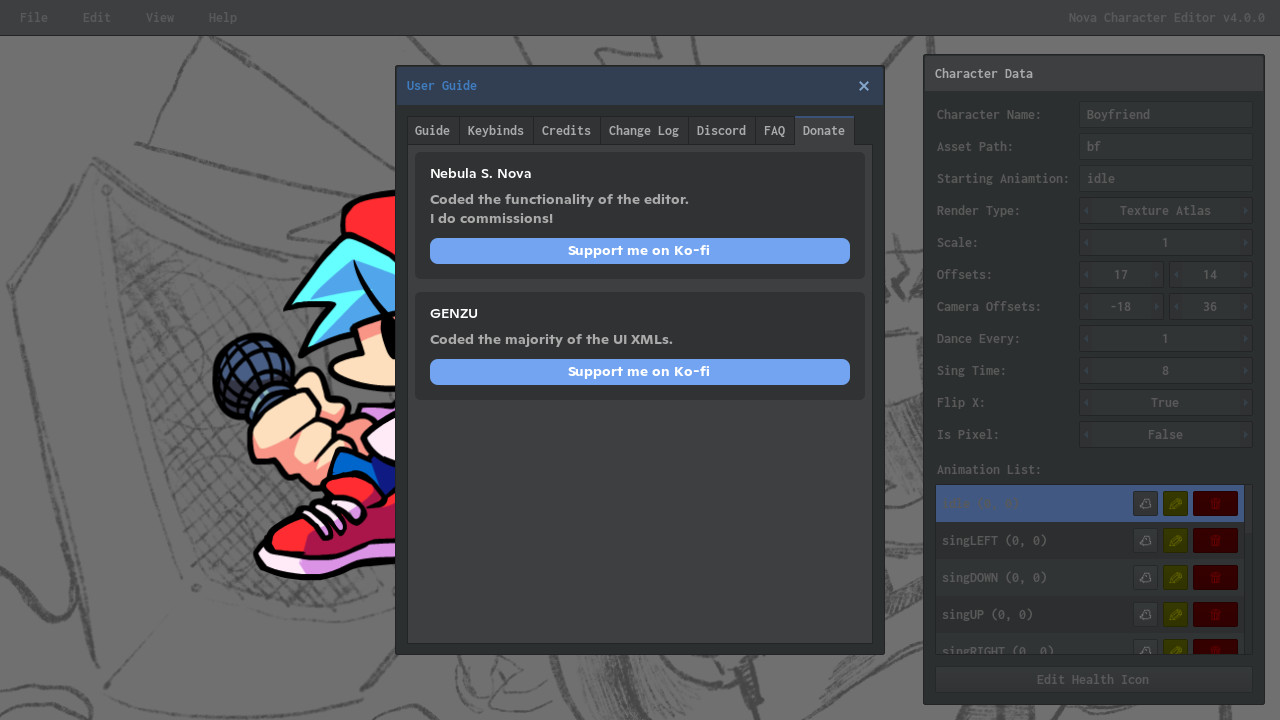Click the ghost icon on the singLEFT row

point(1145,541)
